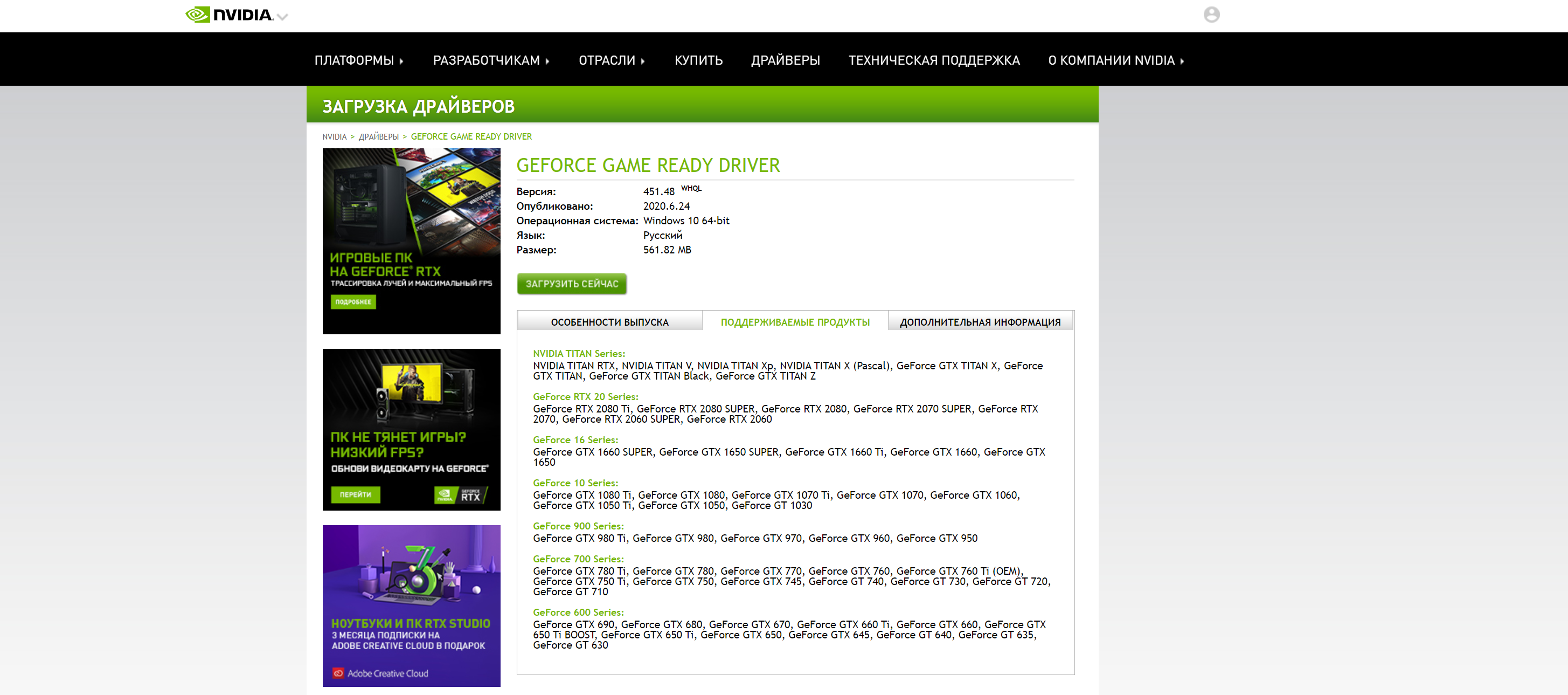
Task: Open ТЕХНИЧЕСКАЯ ПОДДЕРЖКА in the navigation
Action: tap(934, 60)
